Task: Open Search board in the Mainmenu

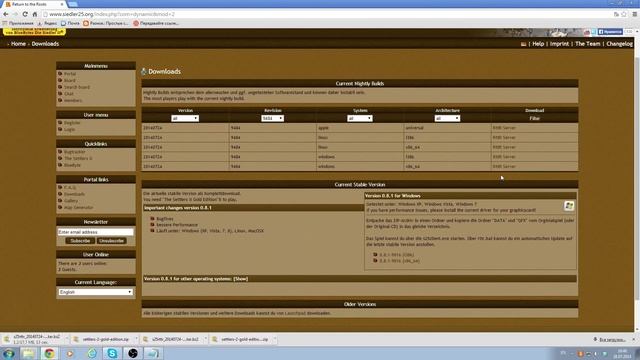Action: point(77,87)
